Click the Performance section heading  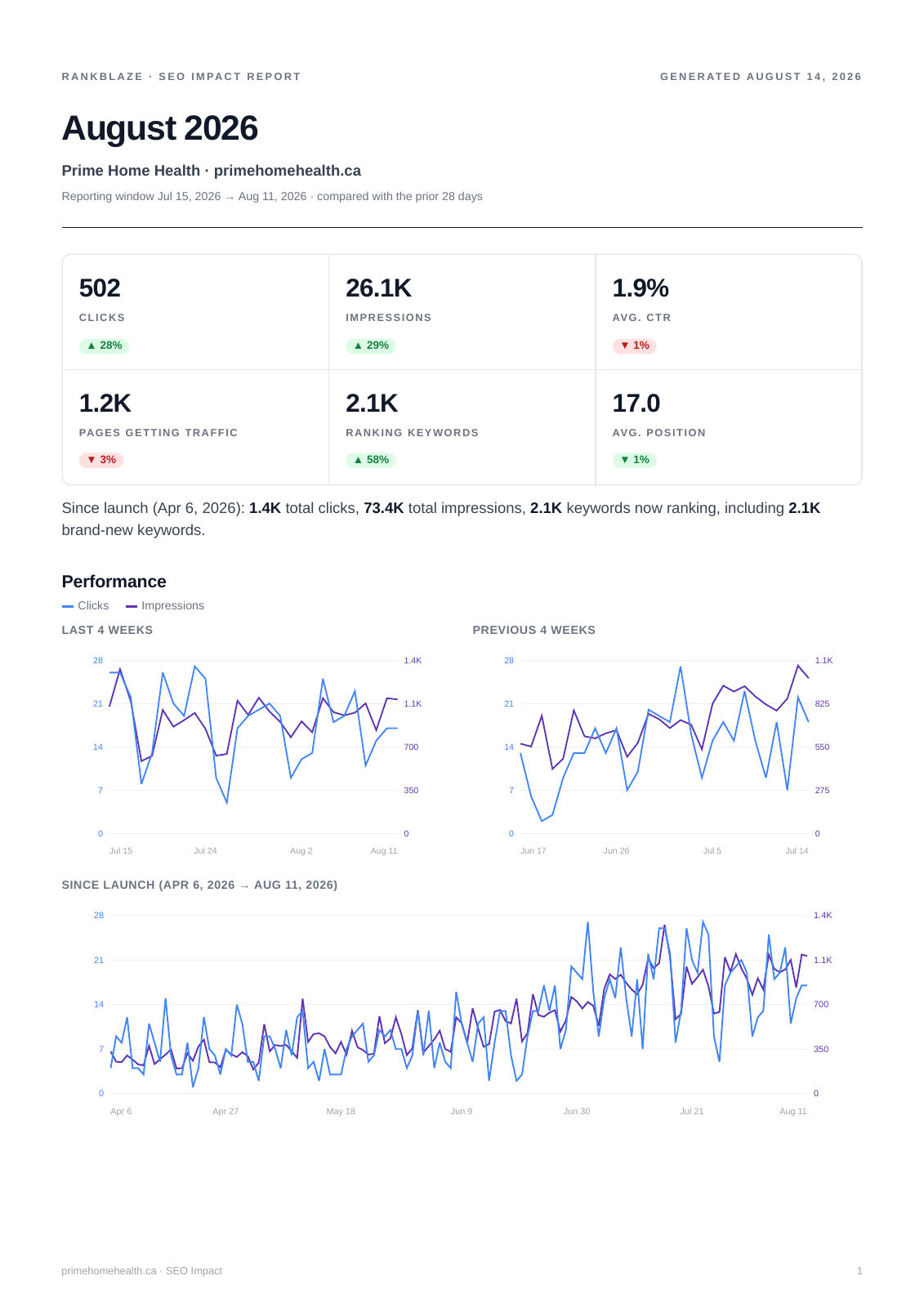(x=114, y=582)
